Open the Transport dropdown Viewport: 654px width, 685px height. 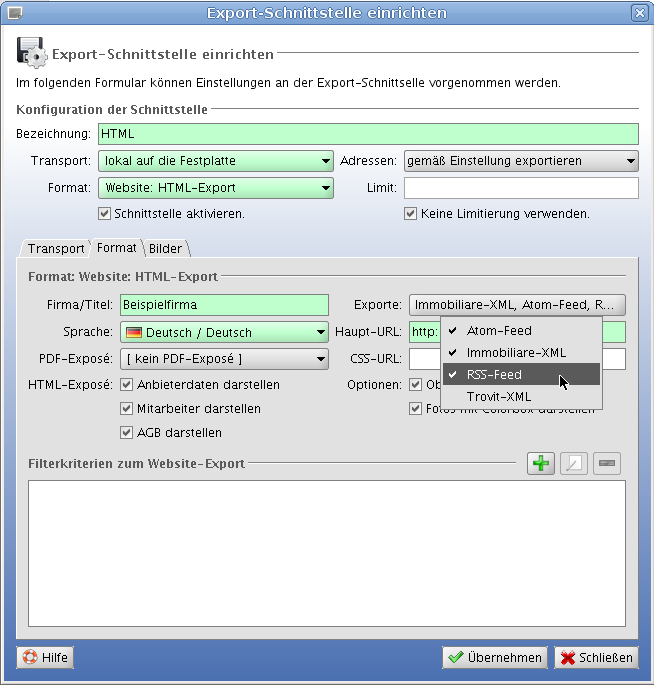pos(216,161)
